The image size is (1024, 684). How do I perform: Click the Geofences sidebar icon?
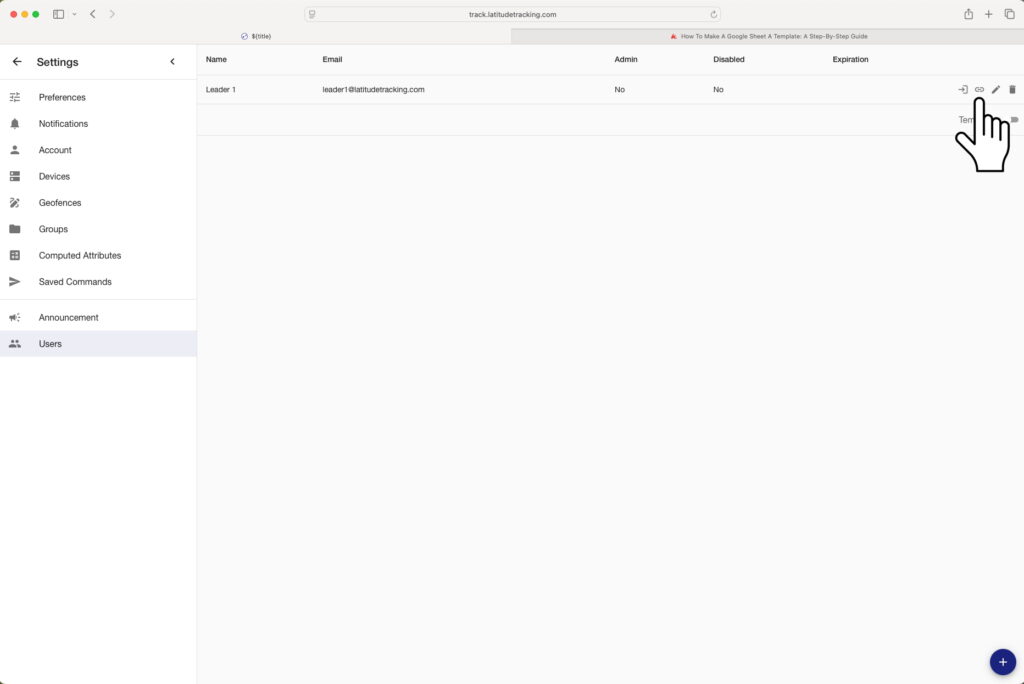pos(14,202)
